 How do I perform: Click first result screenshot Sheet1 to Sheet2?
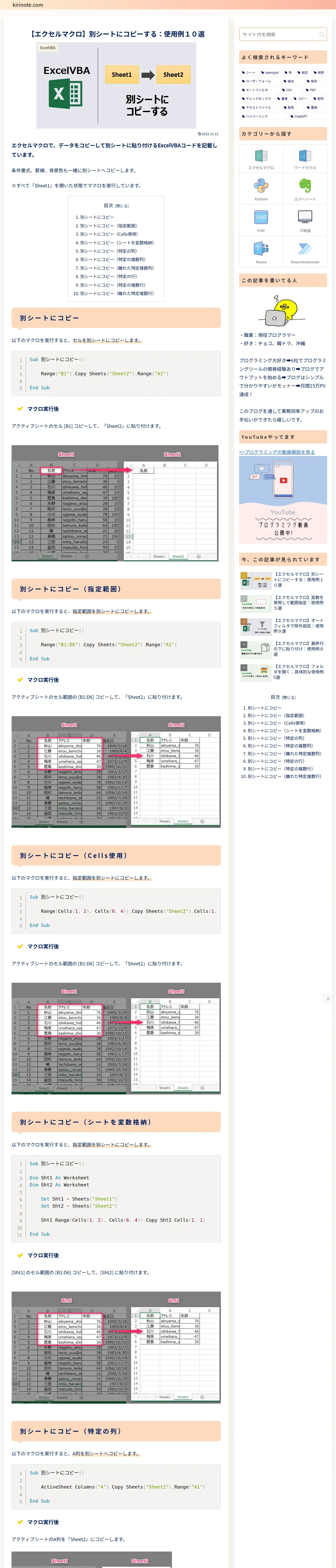click(115, 503)
